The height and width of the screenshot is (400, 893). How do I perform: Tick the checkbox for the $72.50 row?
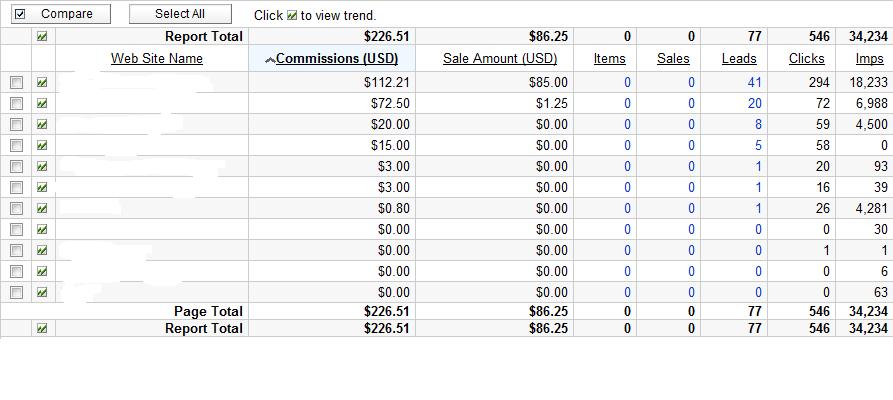(17, 104)
